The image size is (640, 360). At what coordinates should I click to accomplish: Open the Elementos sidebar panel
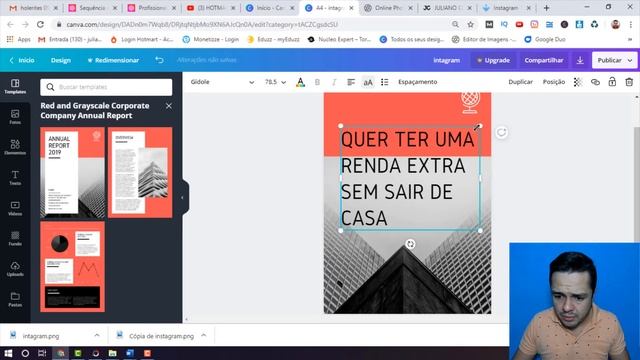[15, 147]
